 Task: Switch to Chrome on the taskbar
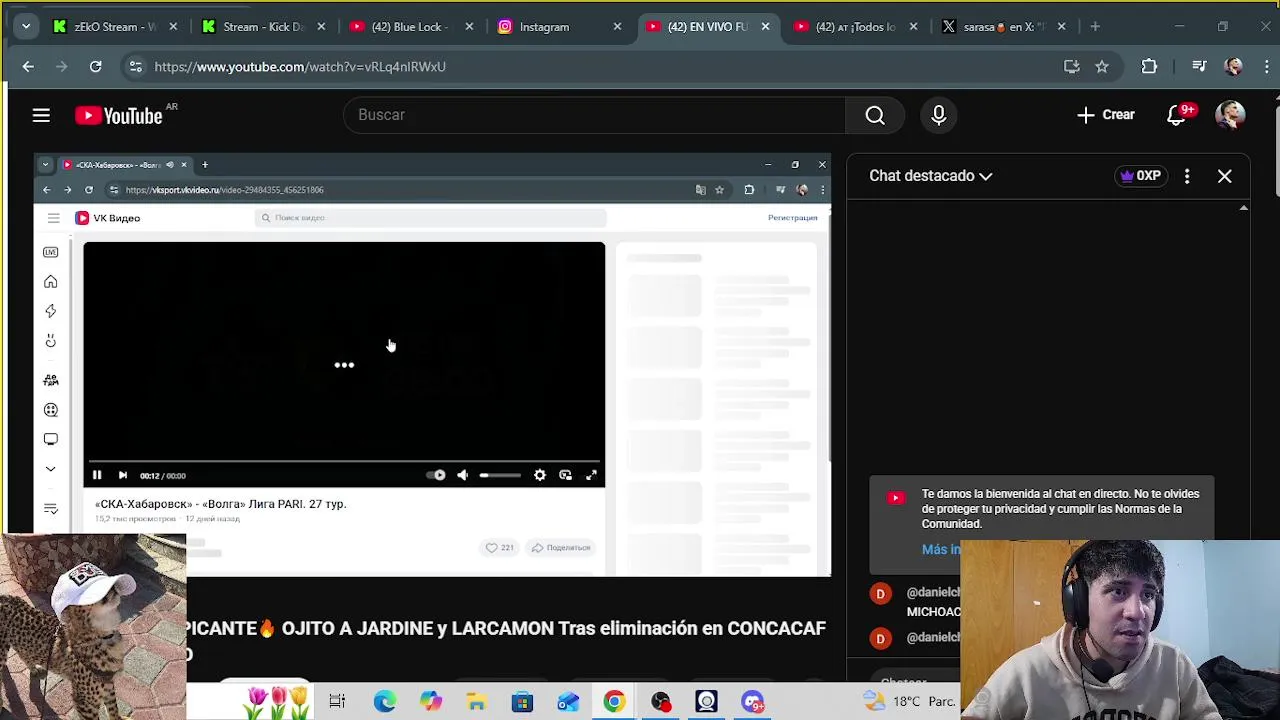click(614, 702)
